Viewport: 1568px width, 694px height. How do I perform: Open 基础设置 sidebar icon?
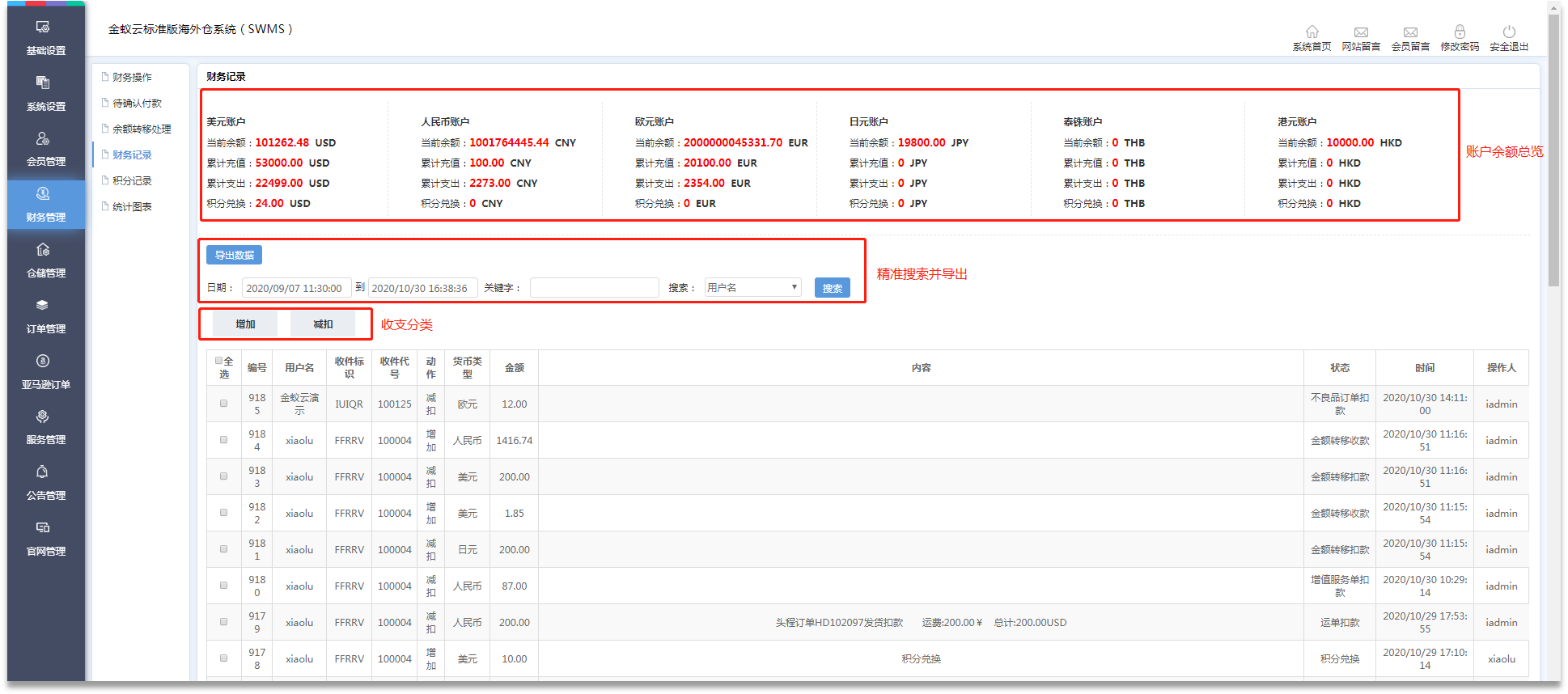point(43,28)
